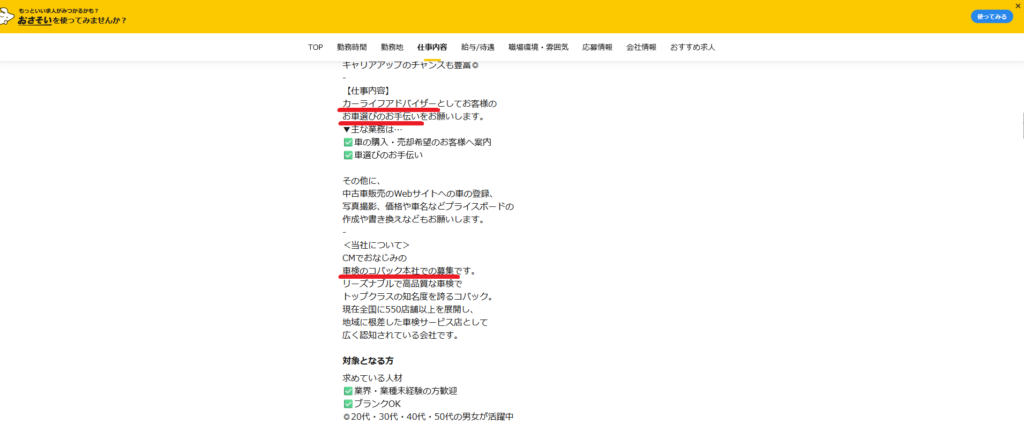Click green check icon beside 車の購入・売却希望
1024x431 pixels.
point(347,142)
